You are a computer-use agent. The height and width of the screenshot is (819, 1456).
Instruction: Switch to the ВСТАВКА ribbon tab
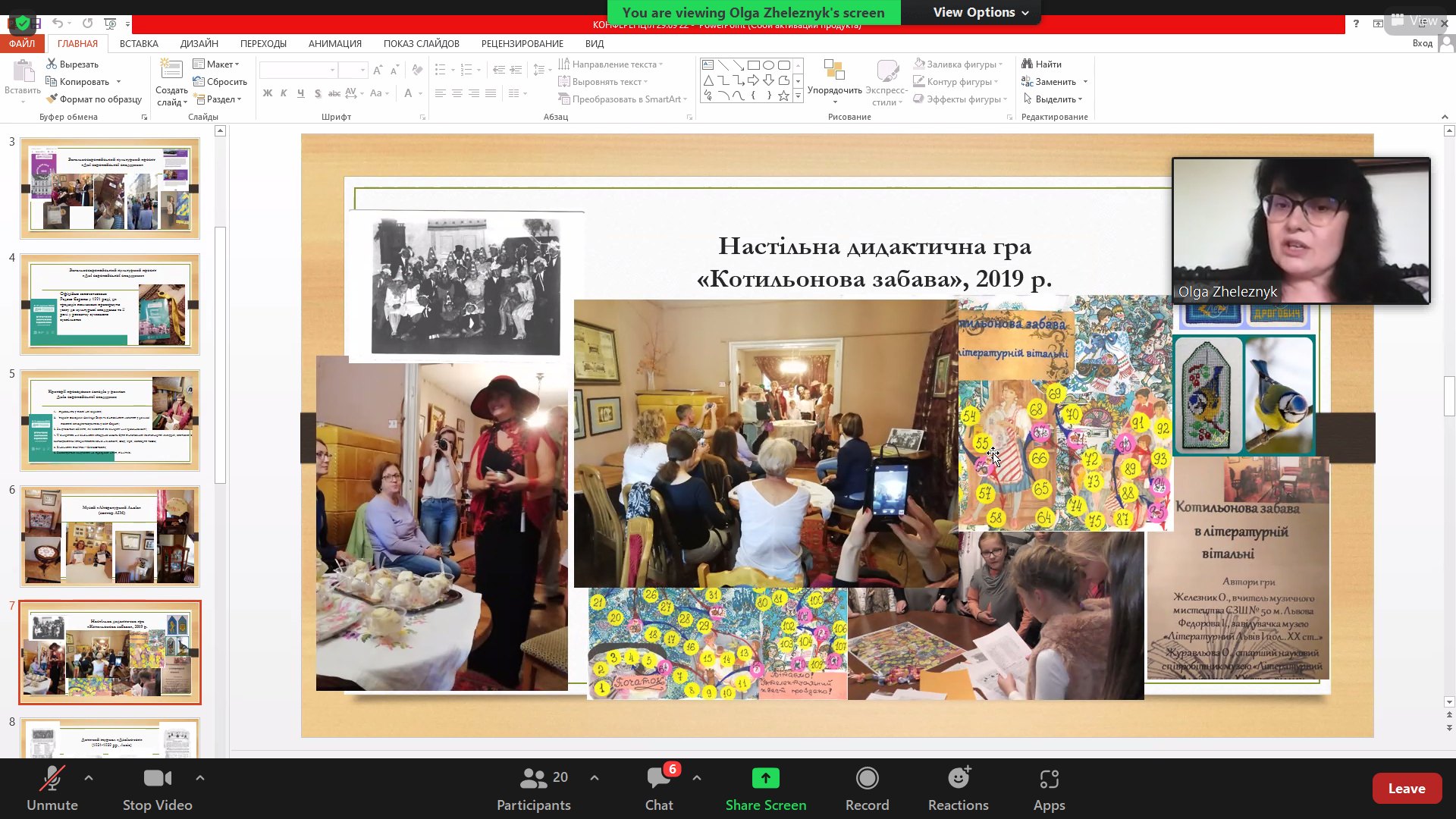[139, 43]
